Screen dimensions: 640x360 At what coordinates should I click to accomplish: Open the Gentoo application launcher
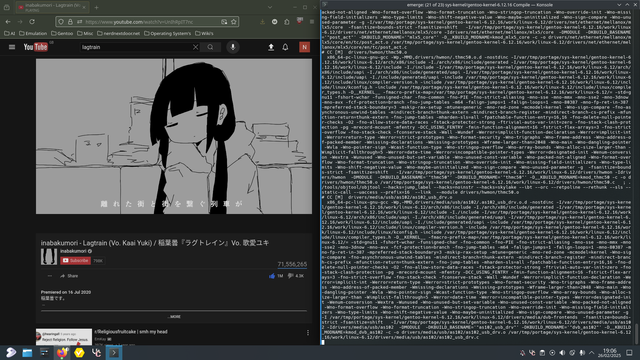[11, 353]
